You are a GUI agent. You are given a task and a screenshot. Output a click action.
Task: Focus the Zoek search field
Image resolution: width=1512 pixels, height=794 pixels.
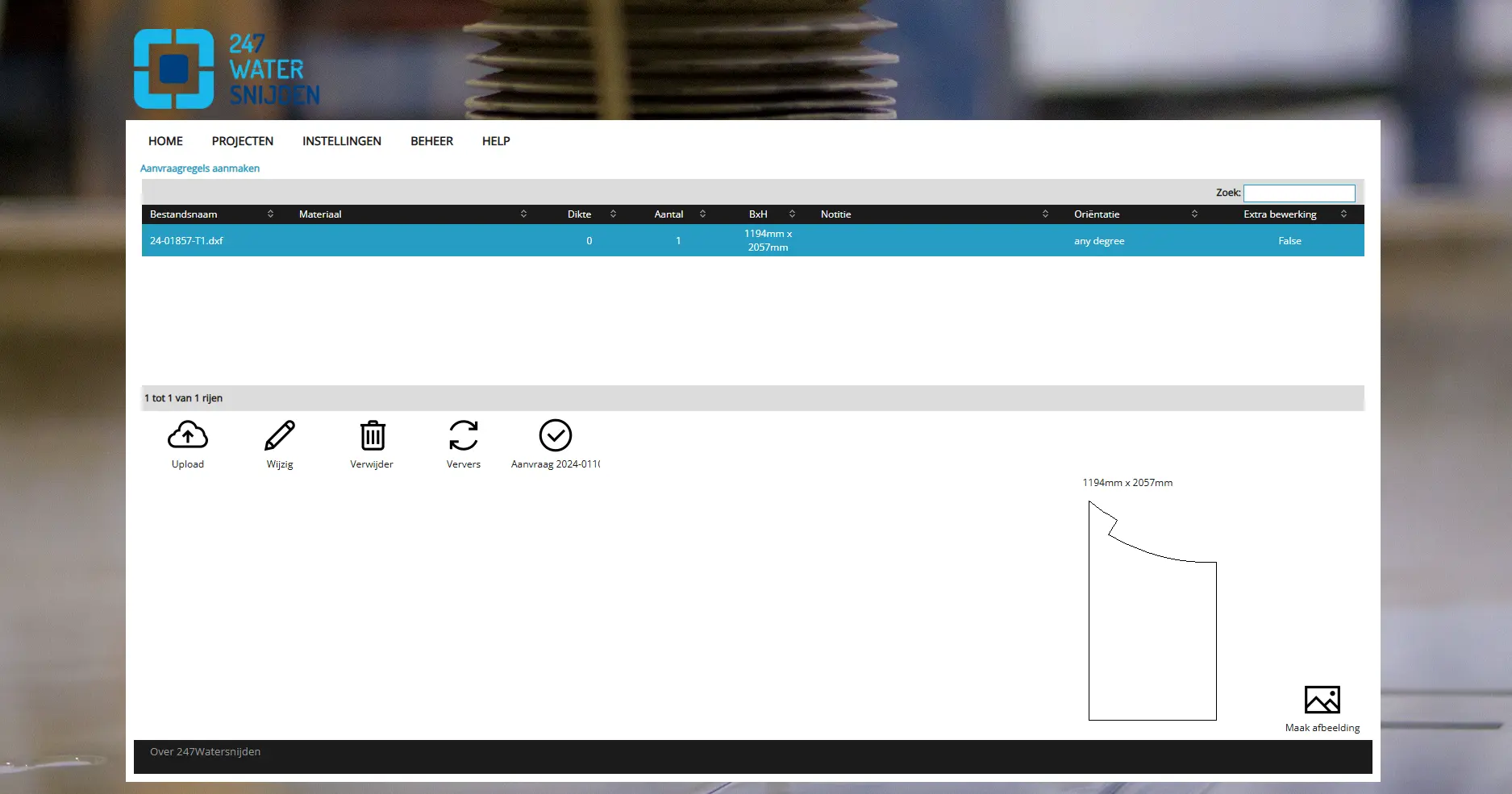click(x=1299, y=193)
